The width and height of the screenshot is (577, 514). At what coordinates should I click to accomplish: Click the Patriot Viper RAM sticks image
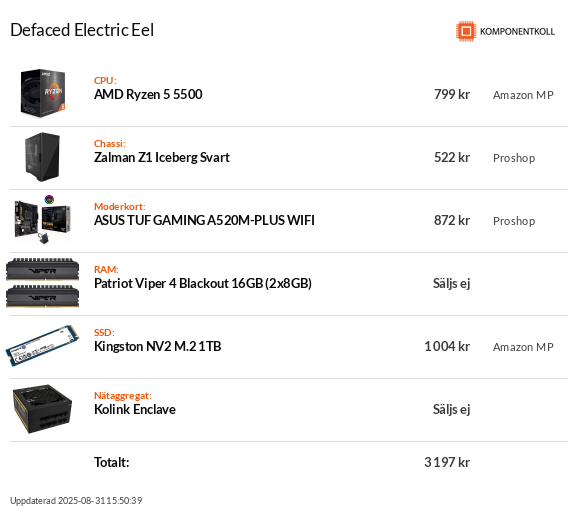(43, 283)
